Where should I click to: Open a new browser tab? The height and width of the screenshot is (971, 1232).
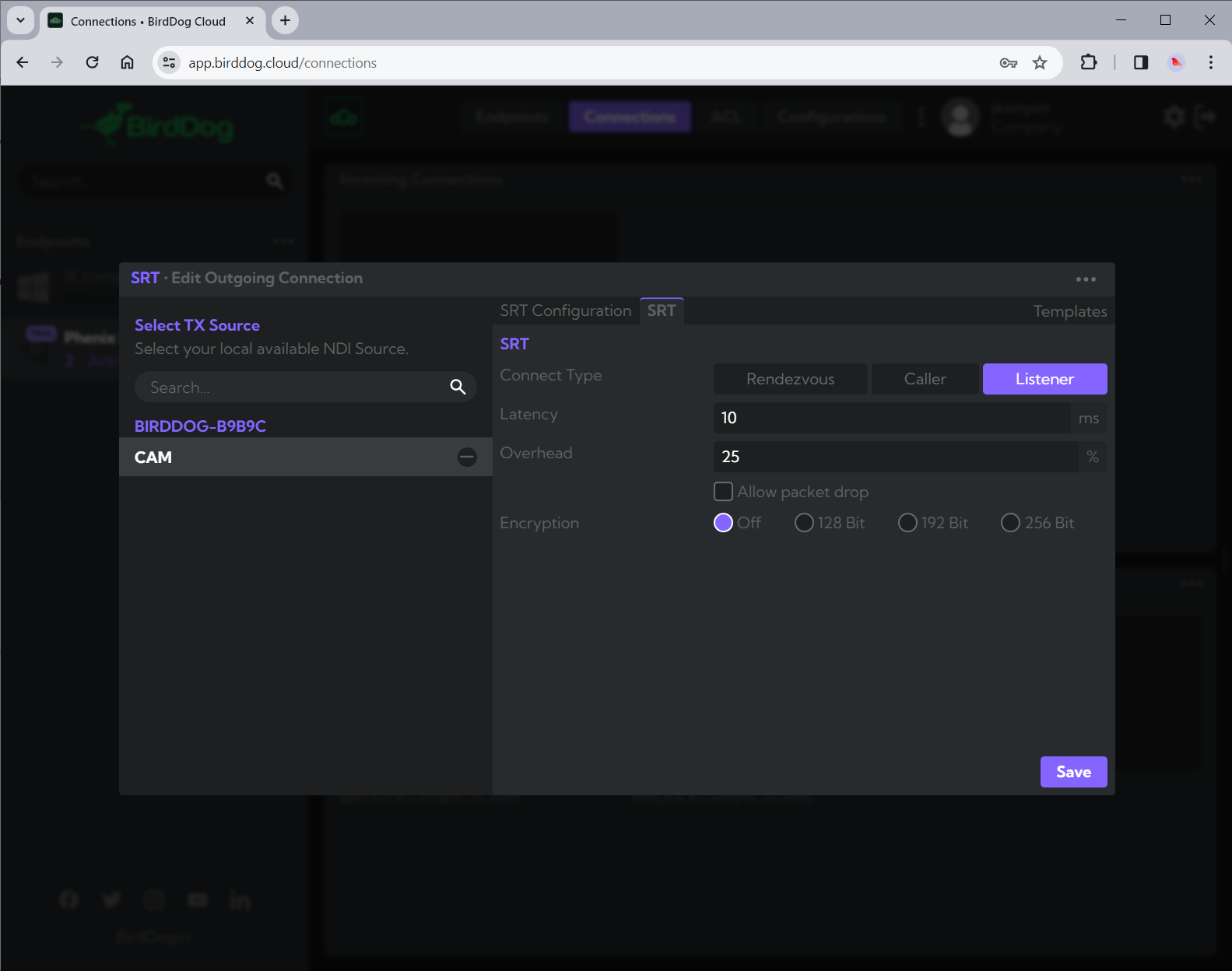pyautogui.click(x=286, y=20)
